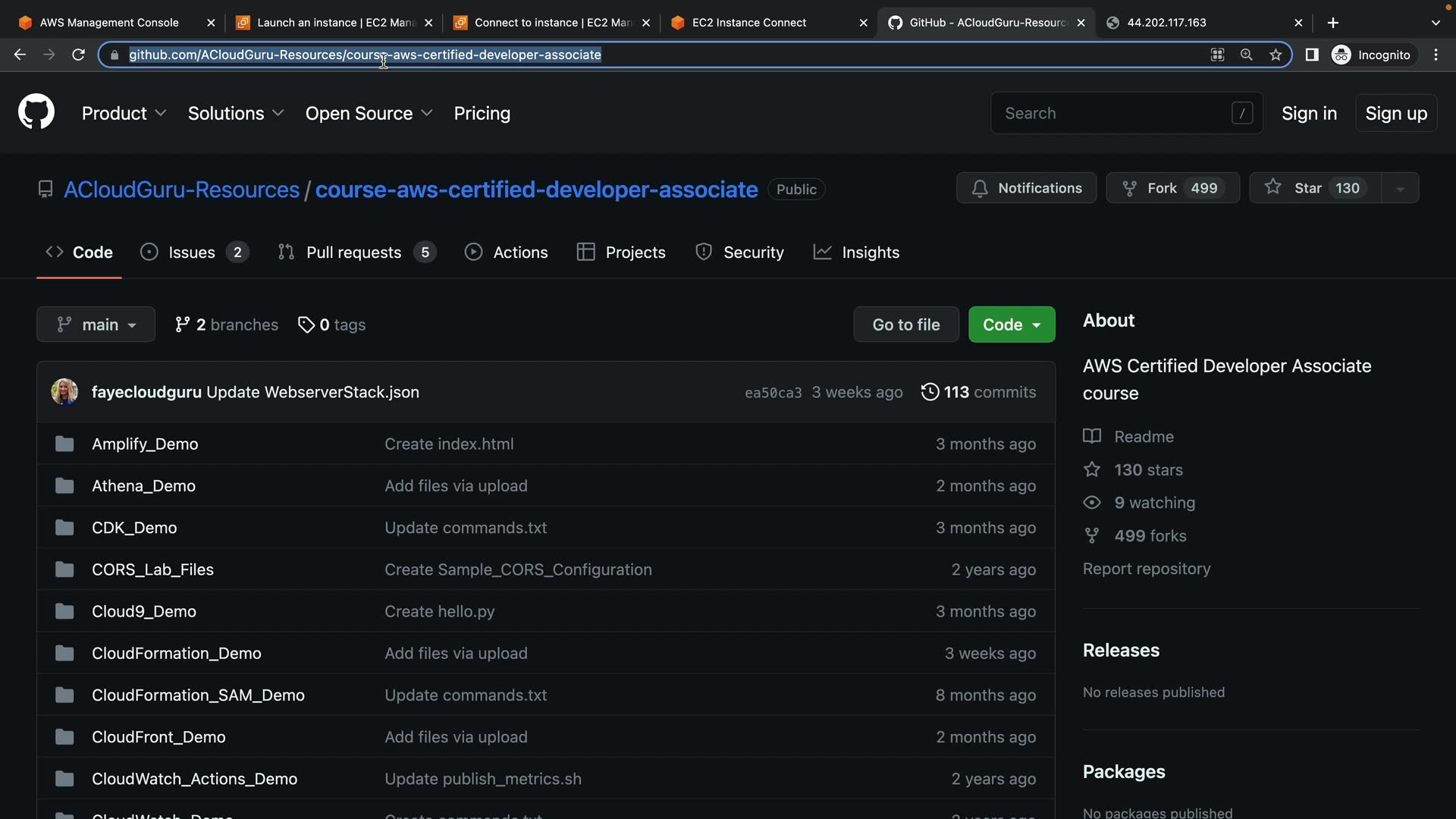Expand the Product menu
Viewport: 1456px width, 819px height.
(124, 113)
